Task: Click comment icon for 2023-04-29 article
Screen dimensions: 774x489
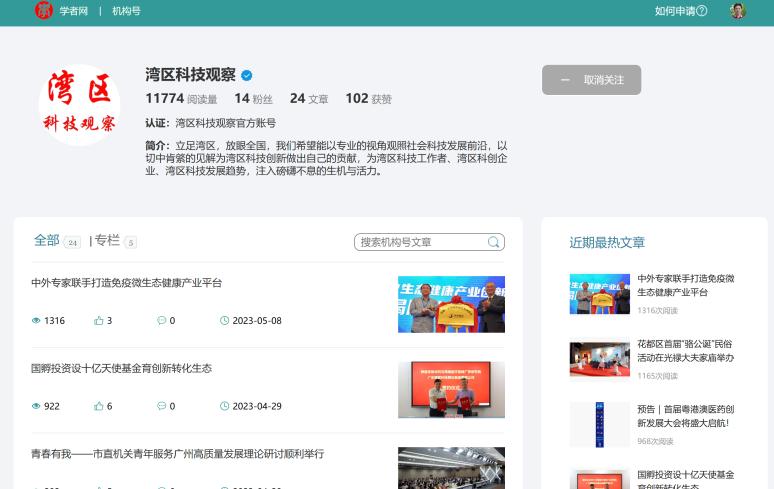Action: pos(161,406)
